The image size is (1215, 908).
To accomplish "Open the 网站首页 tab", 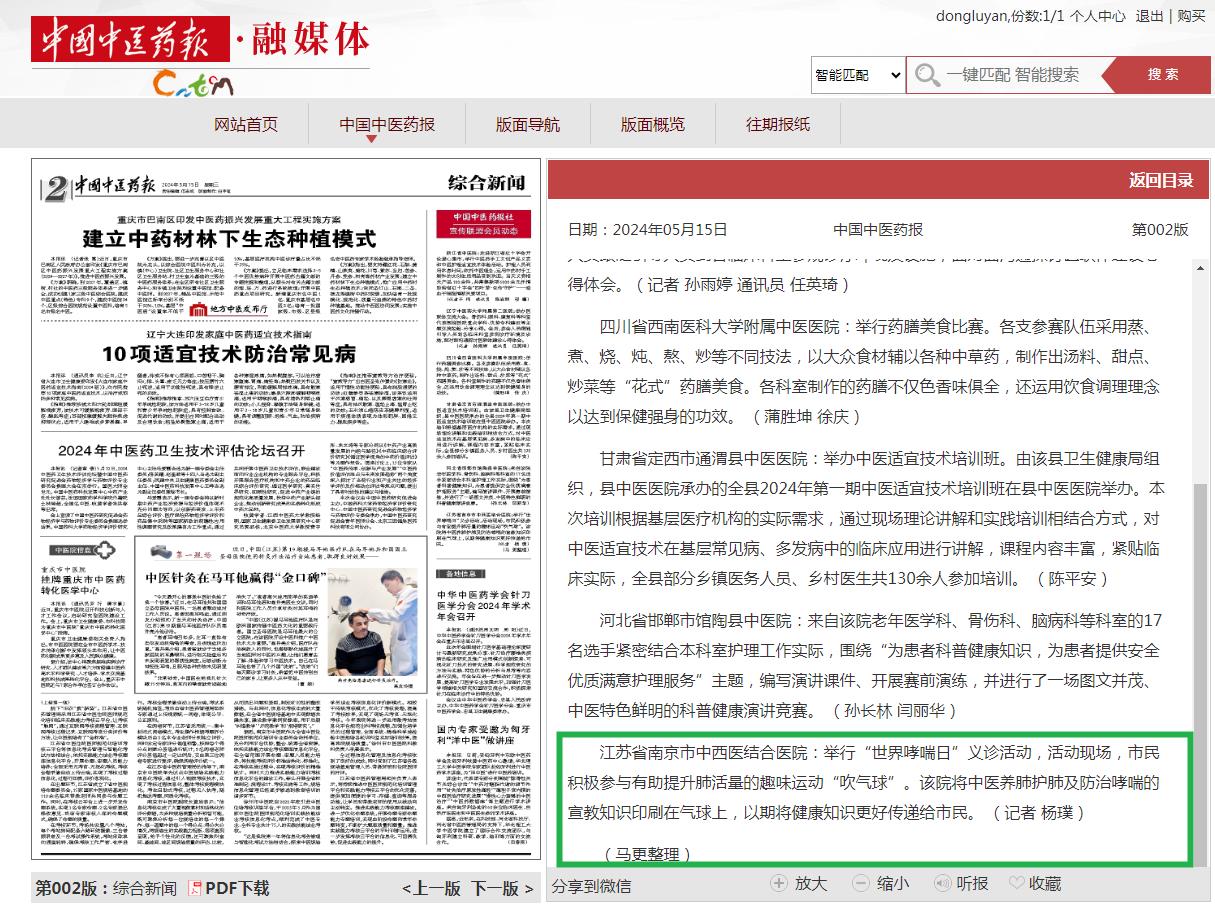I will coord(246,124).
